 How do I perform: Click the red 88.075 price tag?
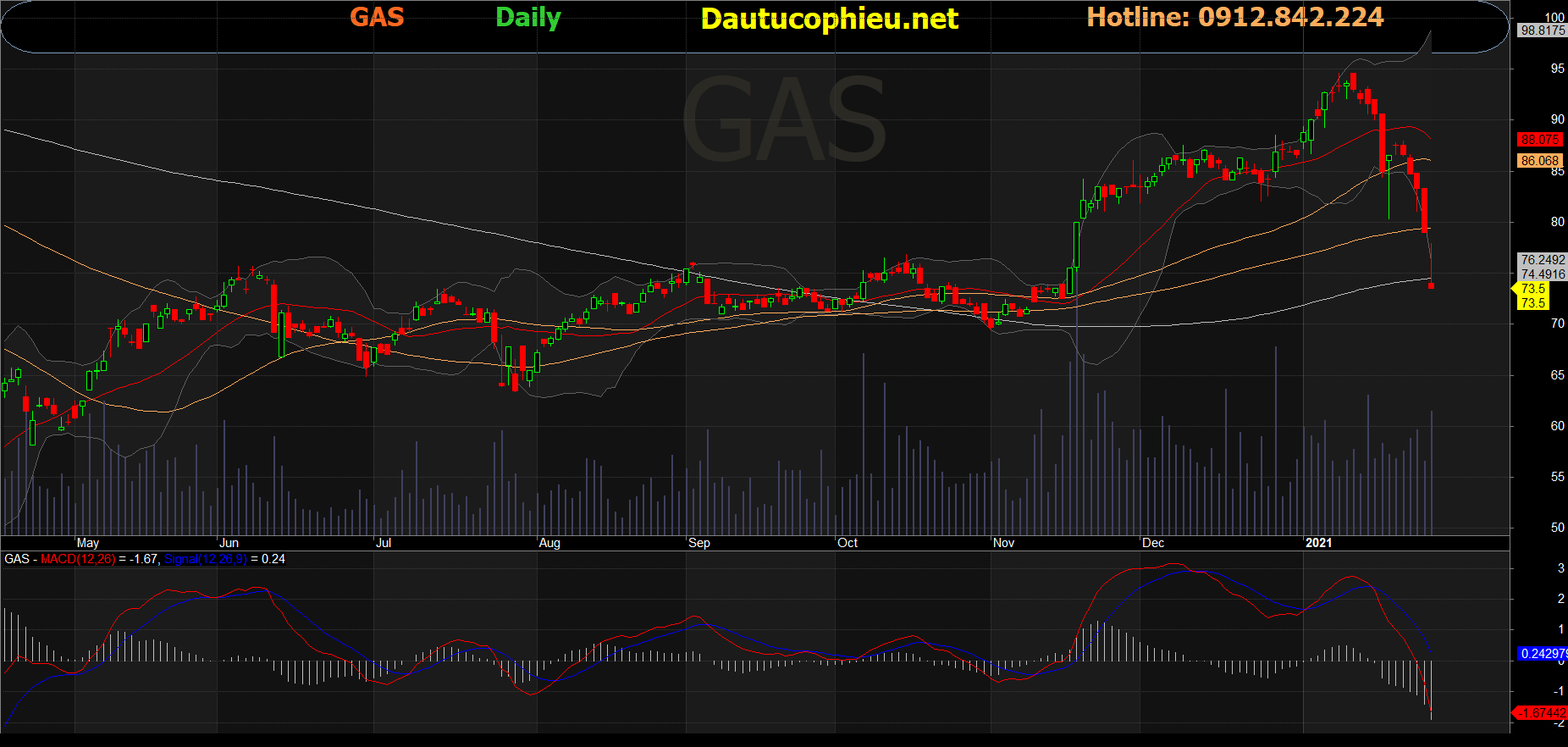1539,140
